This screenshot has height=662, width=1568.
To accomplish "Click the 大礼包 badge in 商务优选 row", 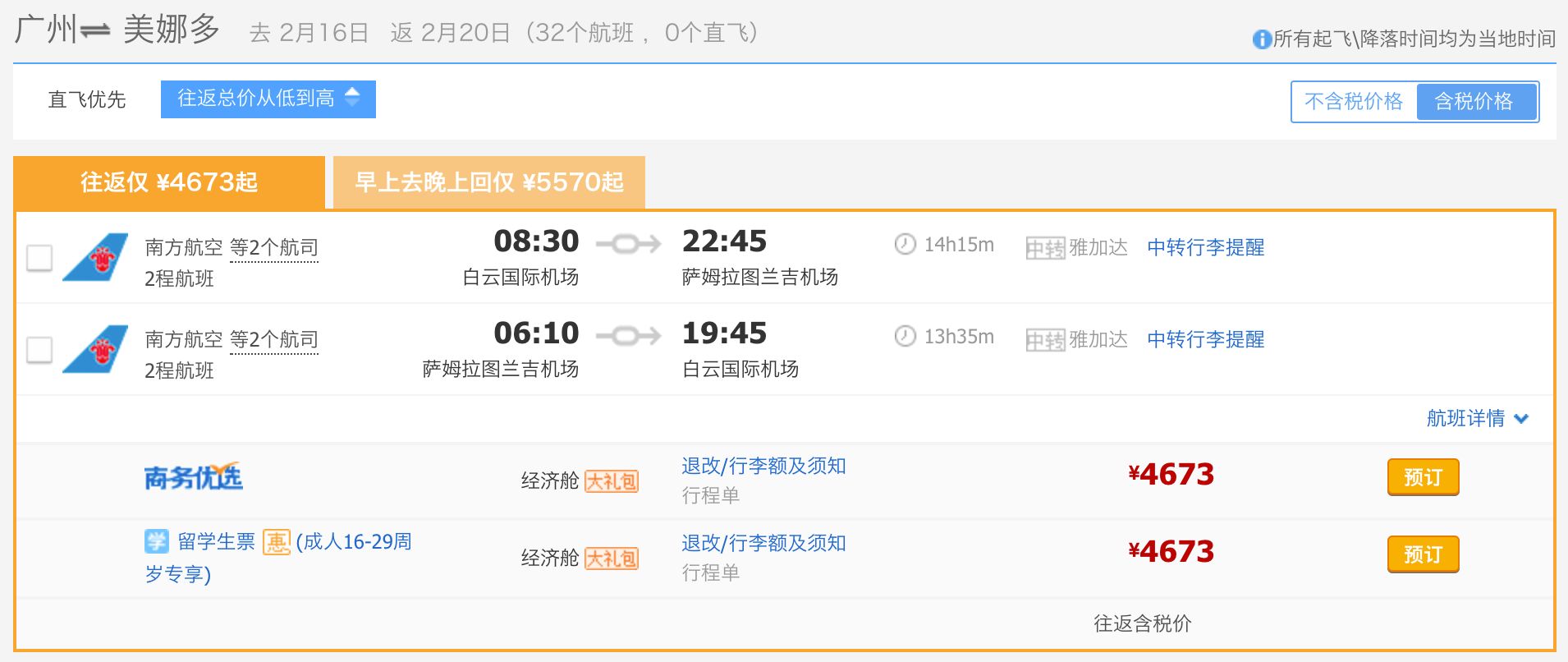I will pos(612,481).
